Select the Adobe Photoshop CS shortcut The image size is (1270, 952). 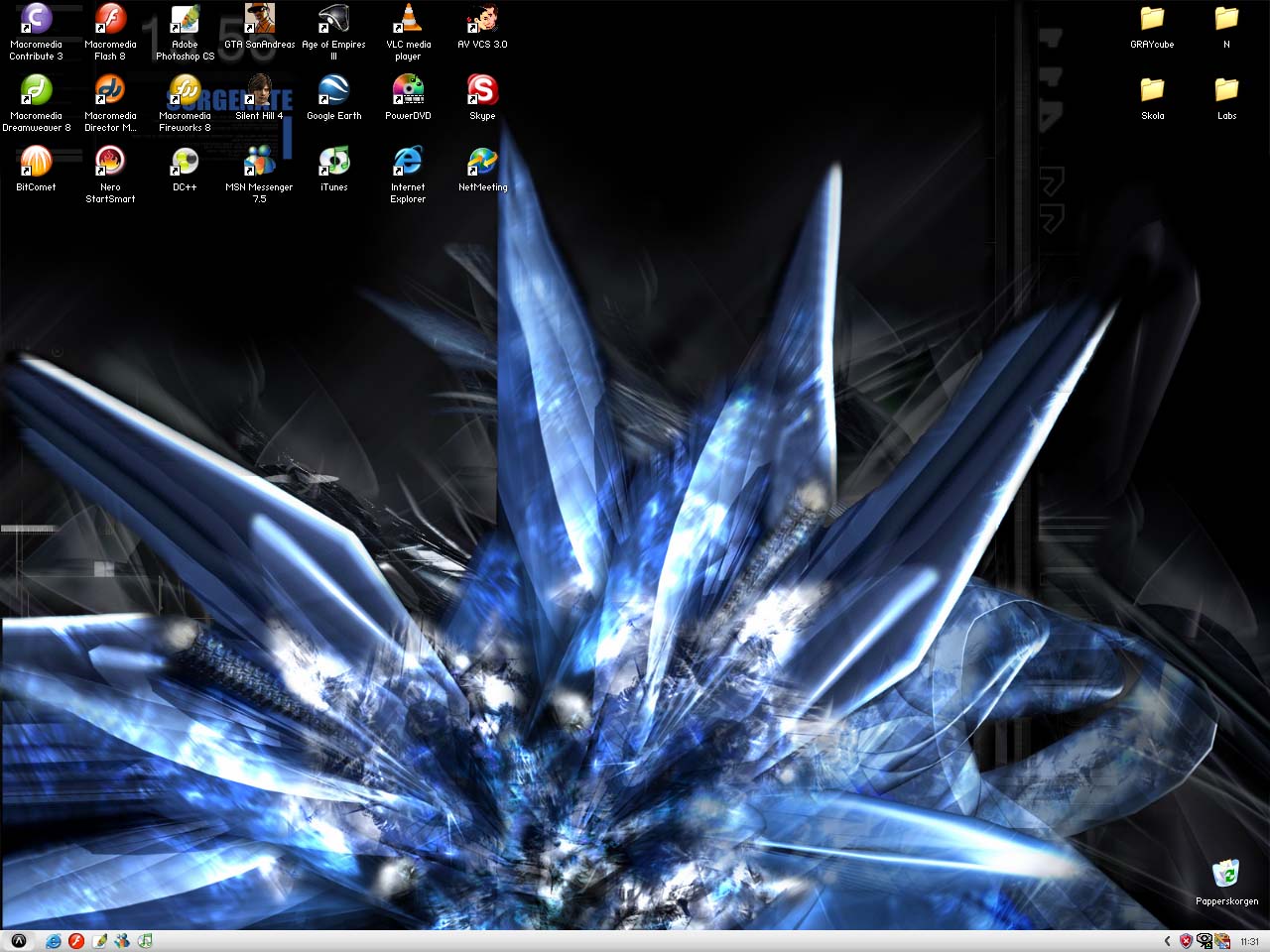[x=185, y=32]
